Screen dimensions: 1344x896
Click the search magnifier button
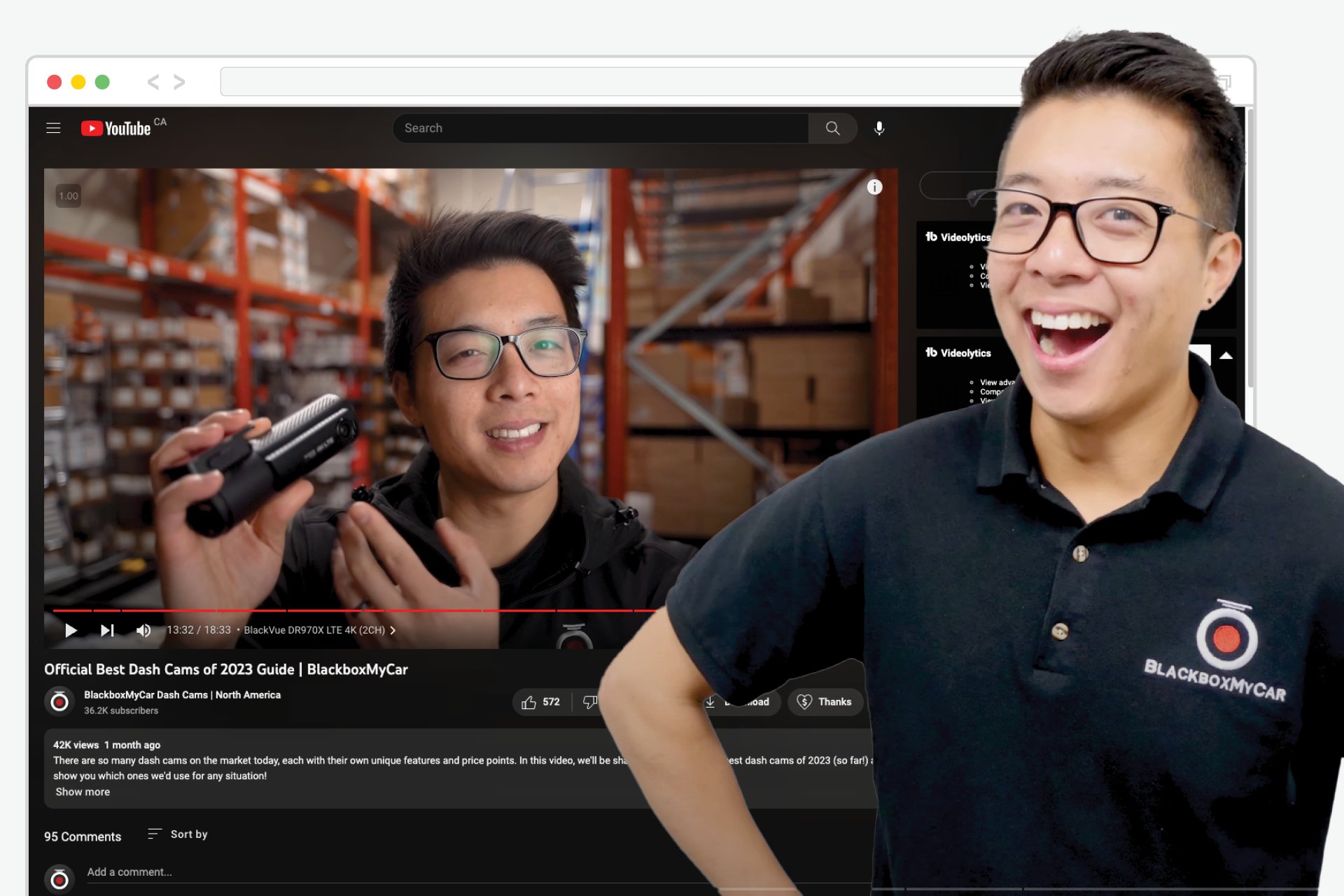coord(832,128)
